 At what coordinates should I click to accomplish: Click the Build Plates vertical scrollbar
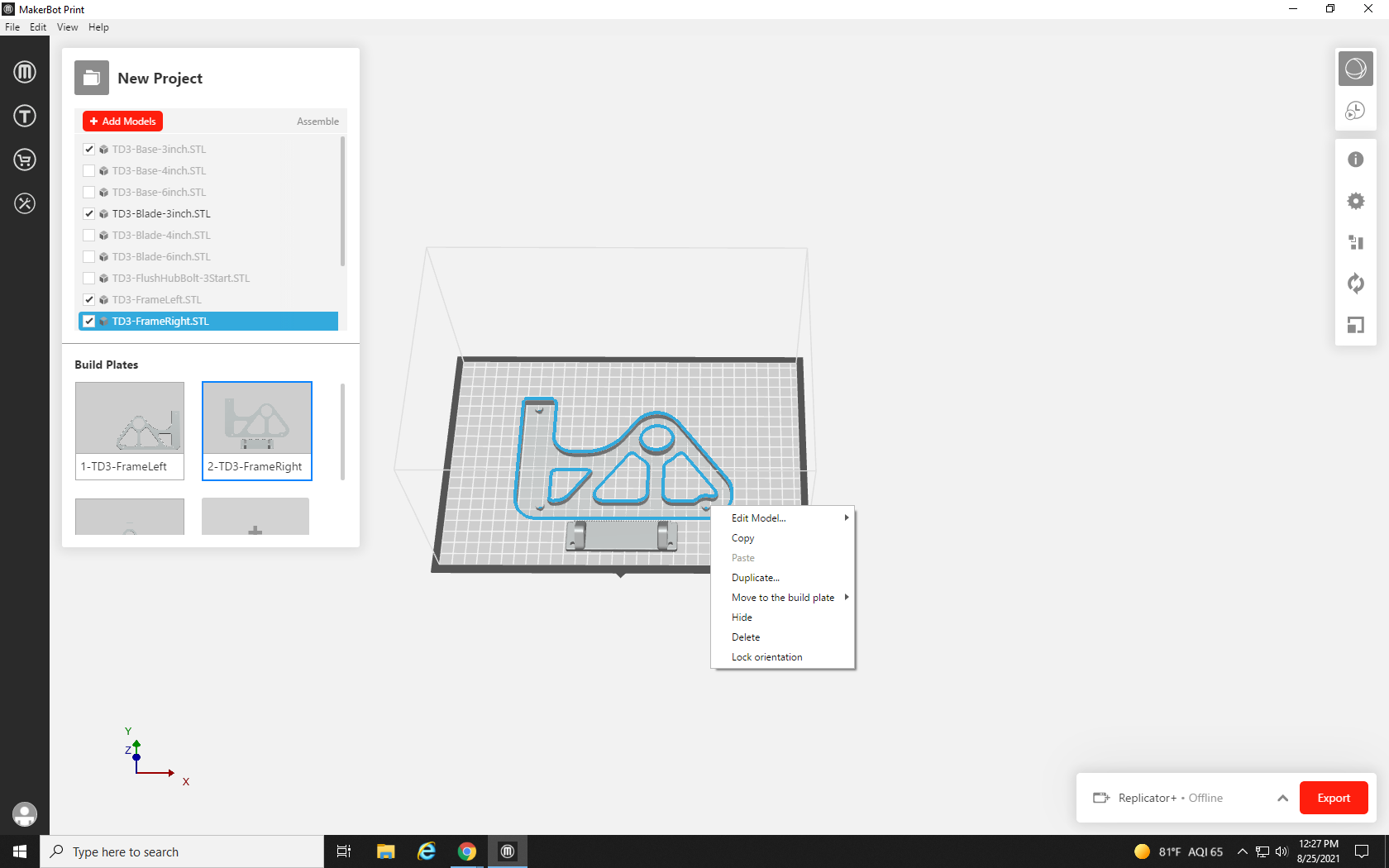click(342, 432)
